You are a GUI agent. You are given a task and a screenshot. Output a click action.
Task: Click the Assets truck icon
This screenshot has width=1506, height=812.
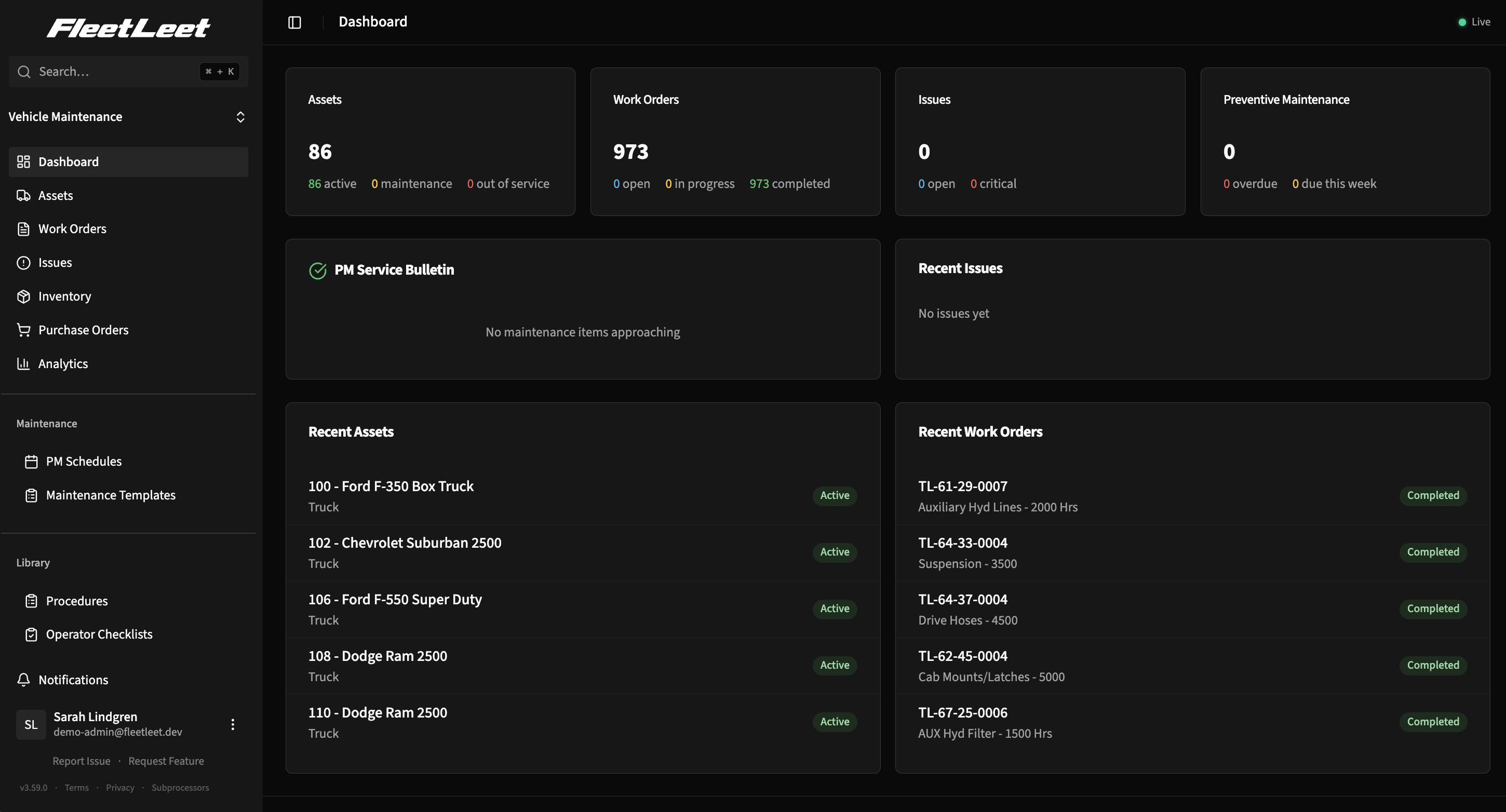tap(23, 195)
